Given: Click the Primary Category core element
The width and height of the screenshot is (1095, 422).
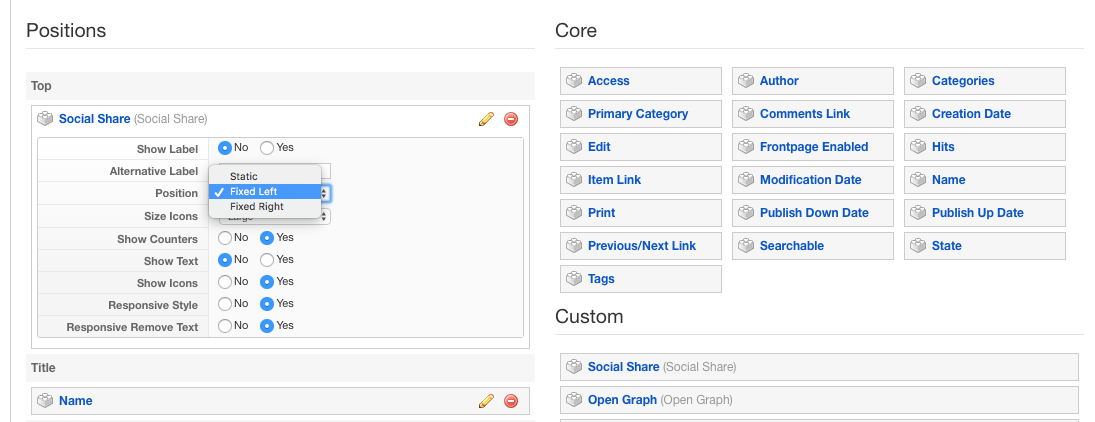Looking at the screenshot, I should pyautogui.click(x=638, y=114).
